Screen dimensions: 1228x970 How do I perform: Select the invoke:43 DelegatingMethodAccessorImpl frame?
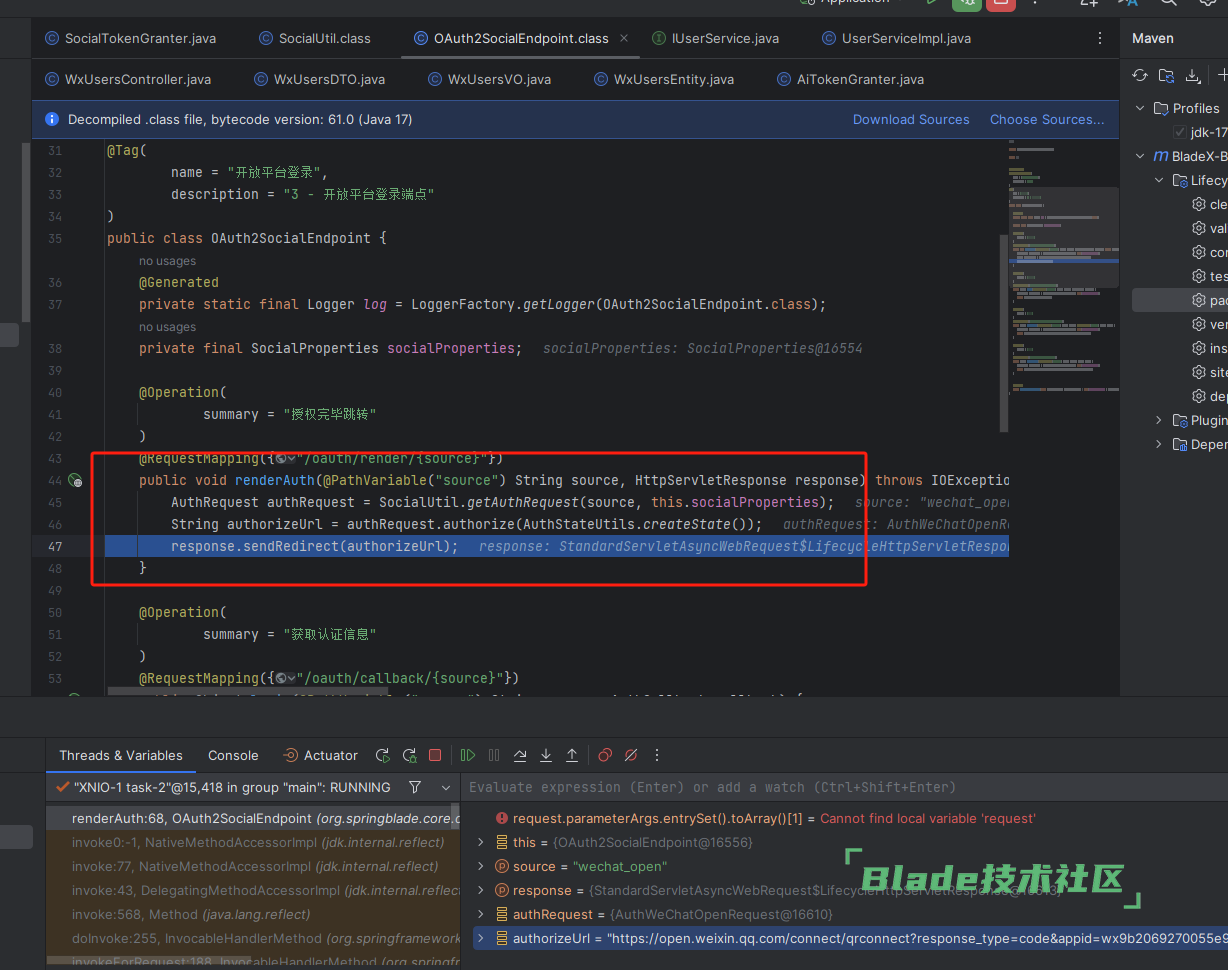(254, 890)
